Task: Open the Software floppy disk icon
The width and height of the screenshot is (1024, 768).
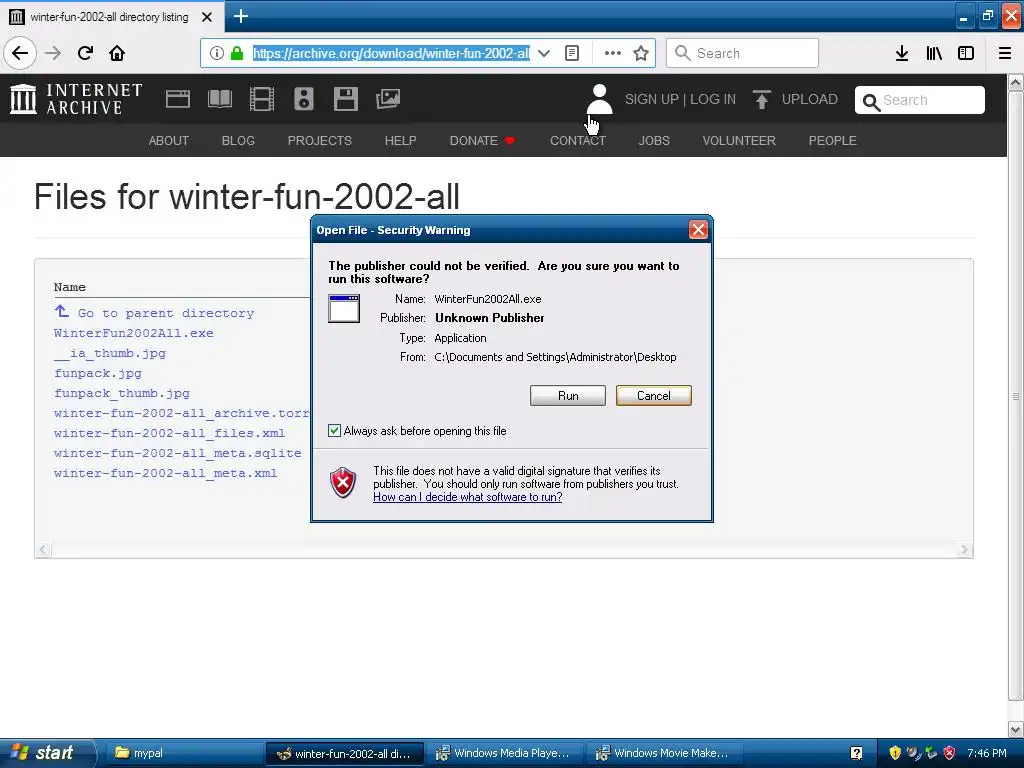Action: coord(345,99)
